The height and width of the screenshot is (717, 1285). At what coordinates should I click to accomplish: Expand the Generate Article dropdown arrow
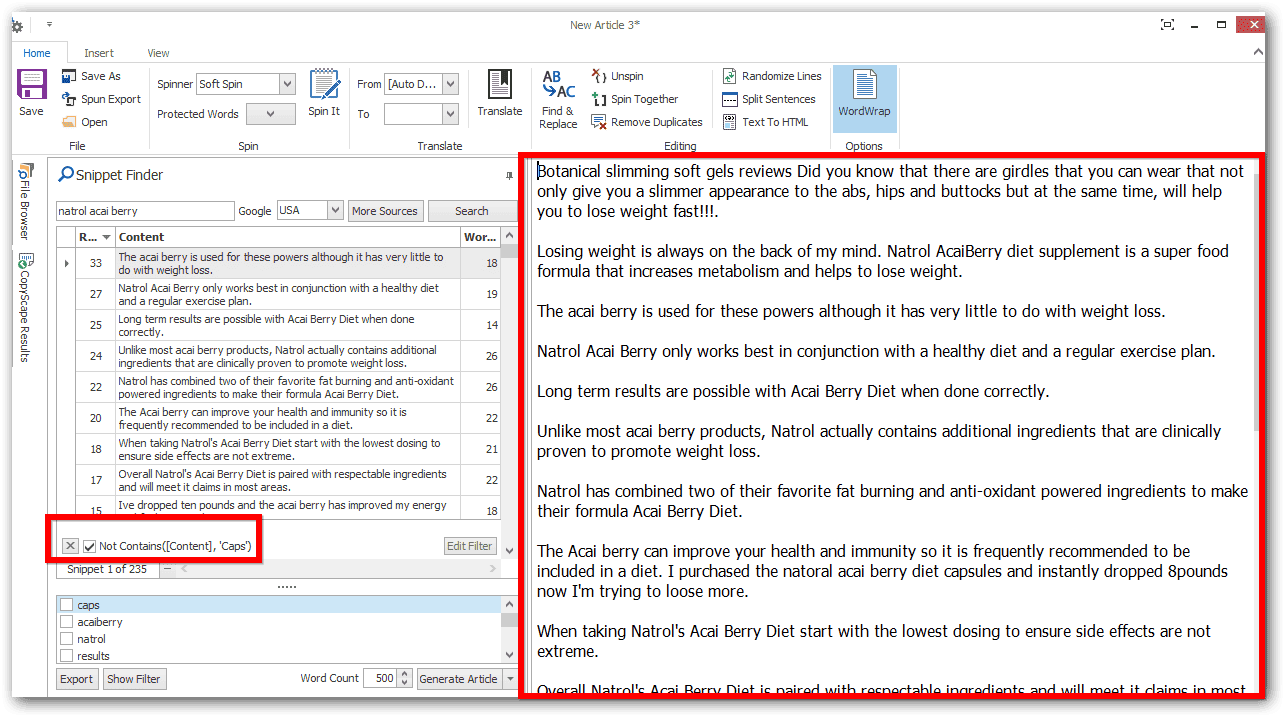coord(511,679)
